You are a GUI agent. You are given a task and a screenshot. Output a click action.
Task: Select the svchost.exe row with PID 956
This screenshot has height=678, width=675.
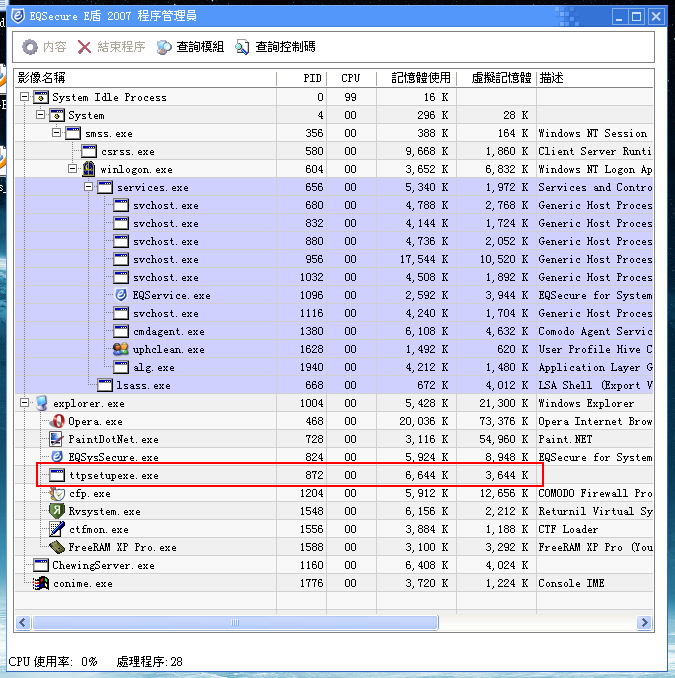[x=334, y=259]
